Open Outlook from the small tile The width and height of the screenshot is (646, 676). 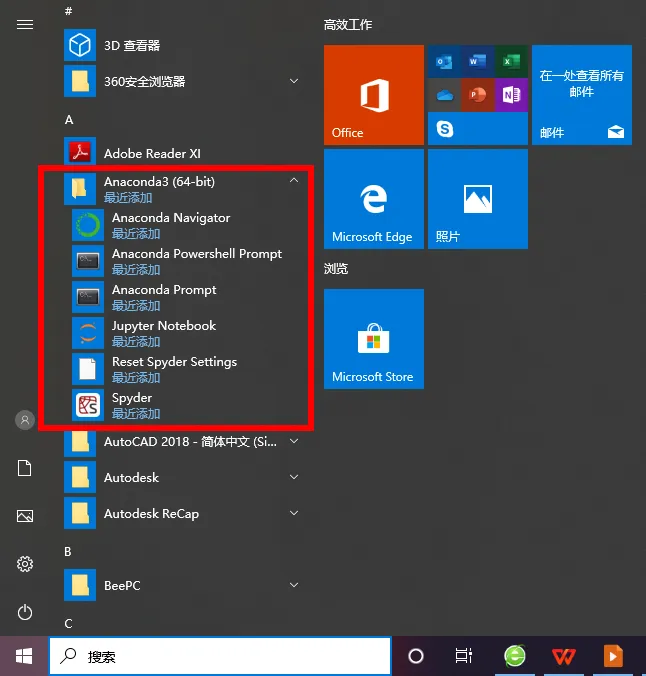click(444, 62)
